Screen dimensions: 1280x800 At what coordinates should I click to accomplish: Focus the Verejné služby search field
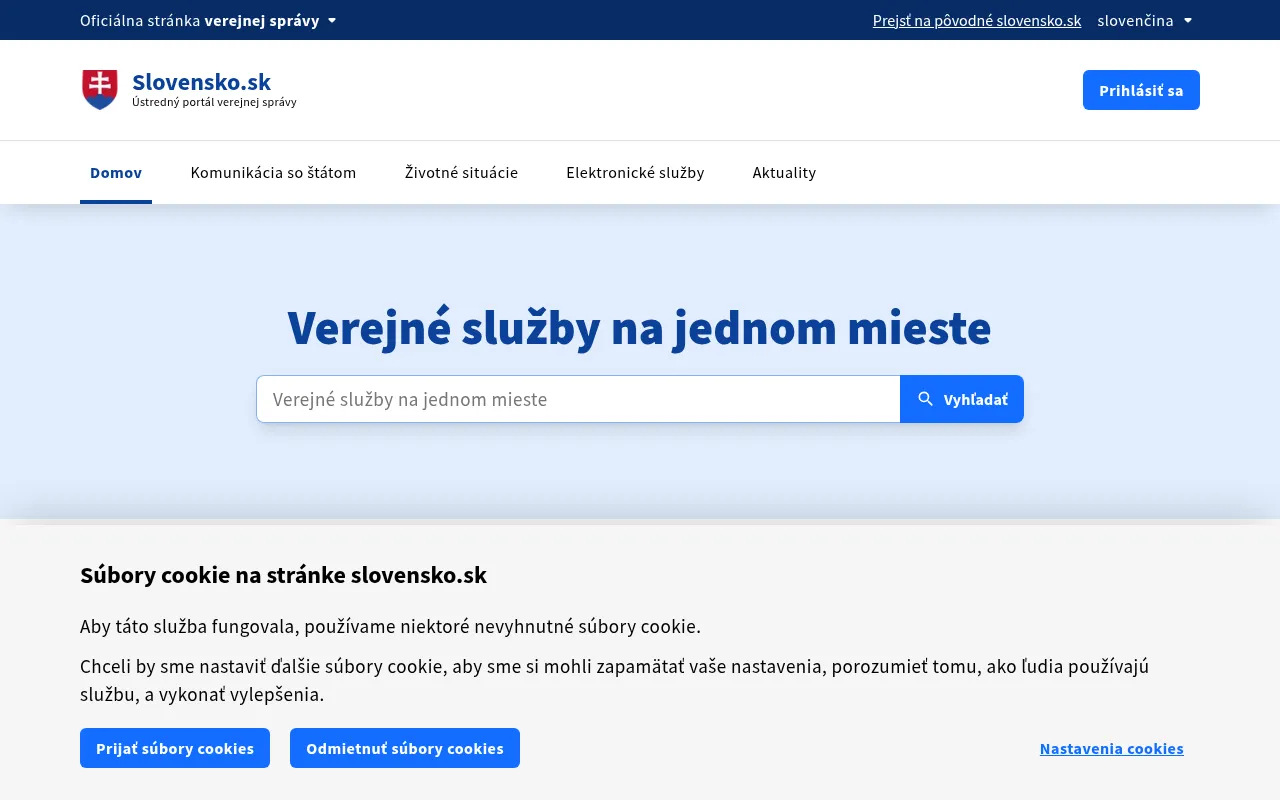pyautogui.click(x=578, y=399)
